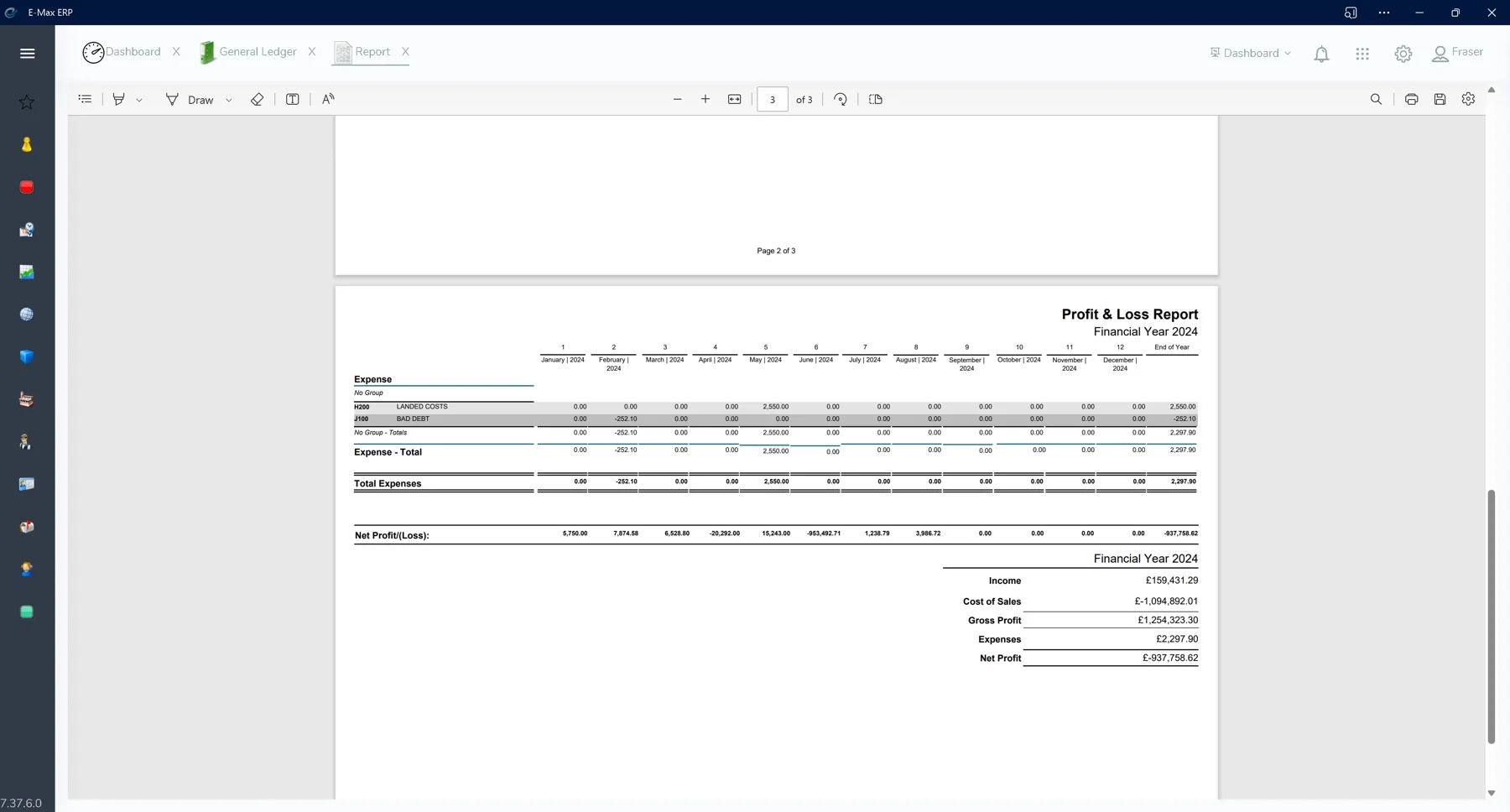Rotate the PDF page
This screenshot has height=812, width=1510.
[841, 99]
